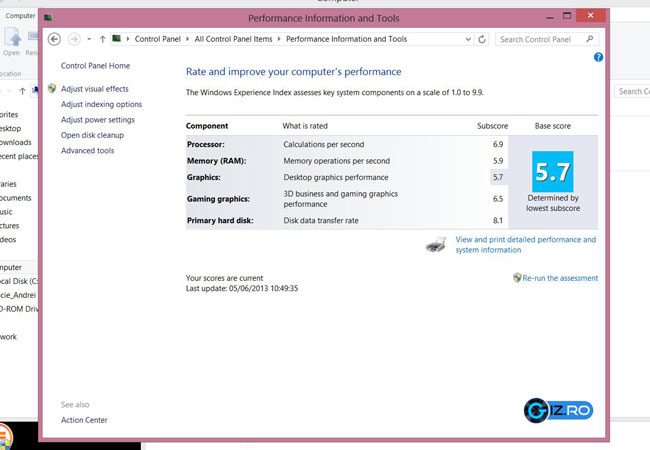Click the Control Panel icon in address bar
Viewport: 650px width, 450px height.
[x=117, y=39]
